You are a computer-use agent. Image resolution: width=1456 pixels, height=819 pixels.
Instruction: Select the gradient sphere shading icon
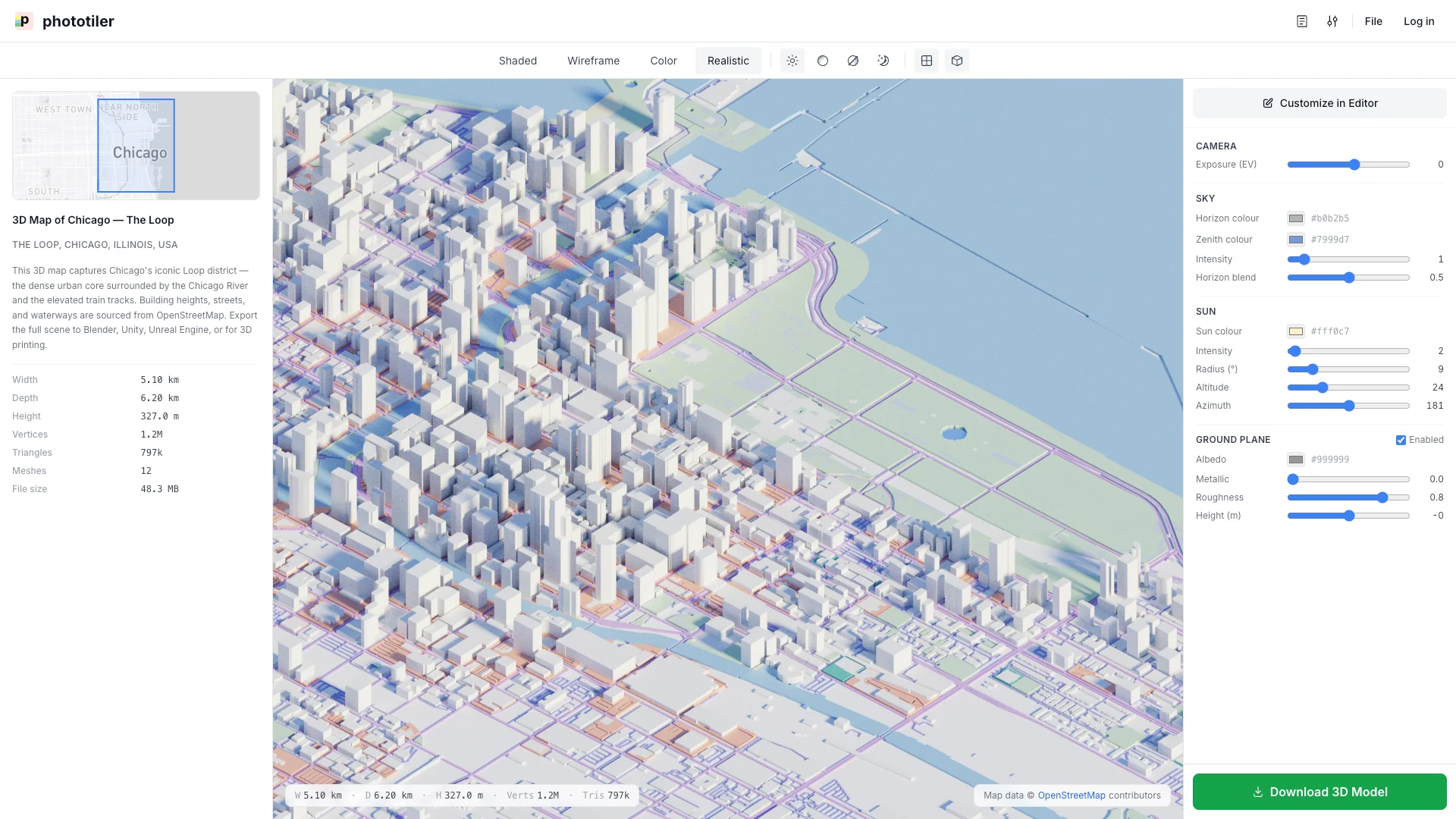823,61
